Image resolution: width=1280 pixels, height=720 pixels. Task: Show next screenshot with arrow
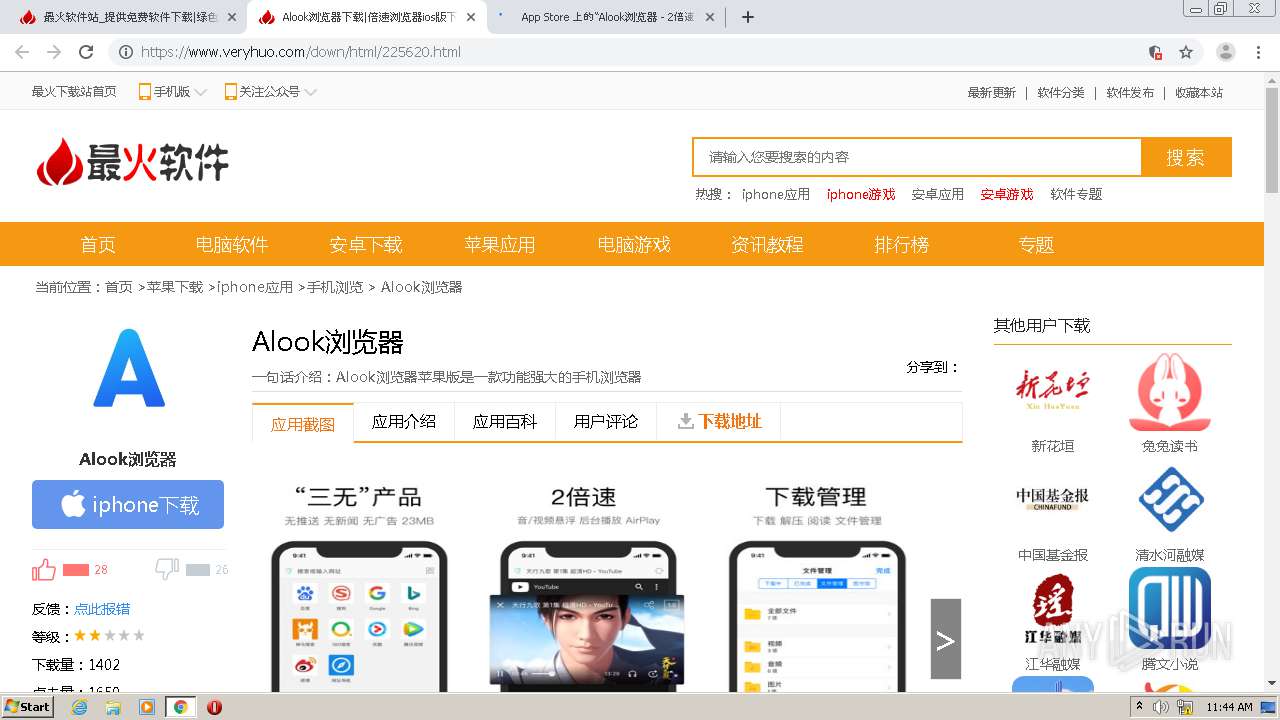945,639
